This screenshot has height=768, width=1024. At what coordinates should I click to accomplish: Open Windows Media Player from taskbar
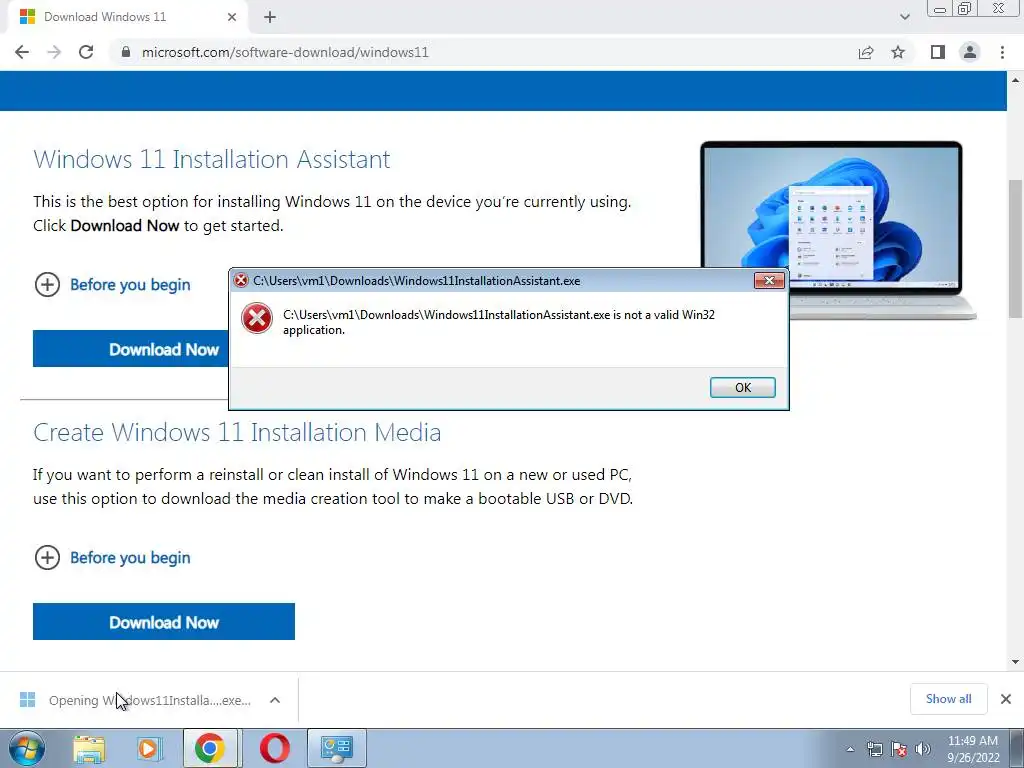coord(149,748)
